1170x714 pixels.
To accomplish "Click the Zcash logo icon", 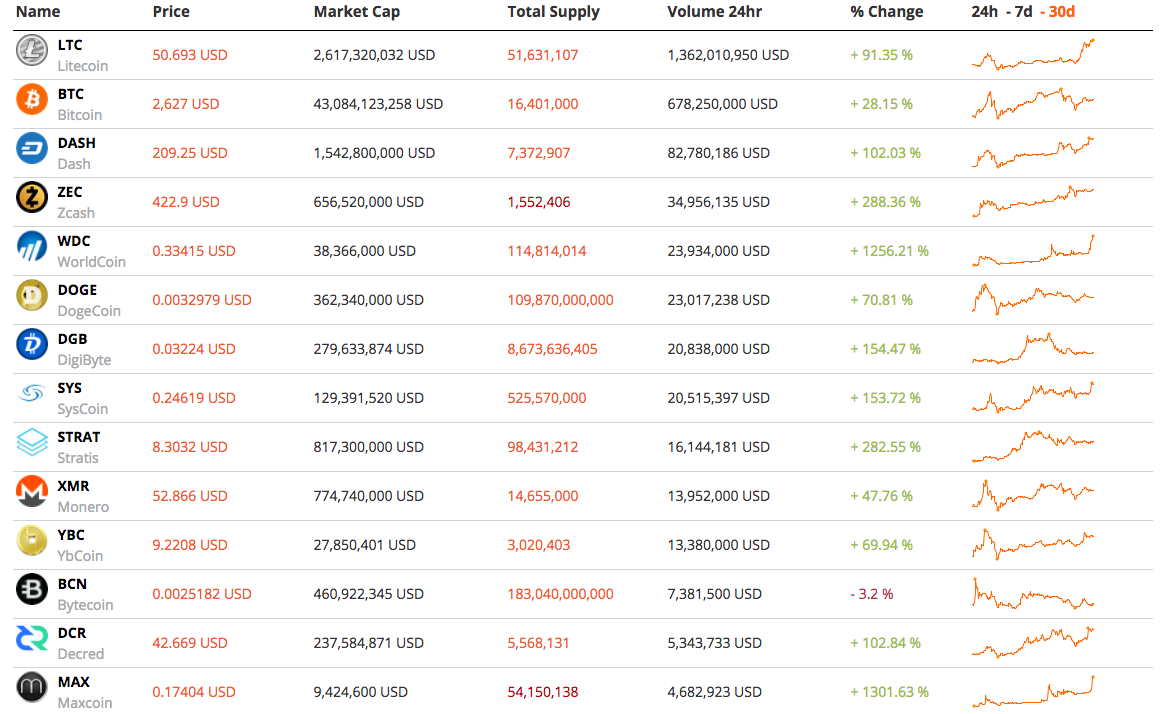I will tap(32, 198).
